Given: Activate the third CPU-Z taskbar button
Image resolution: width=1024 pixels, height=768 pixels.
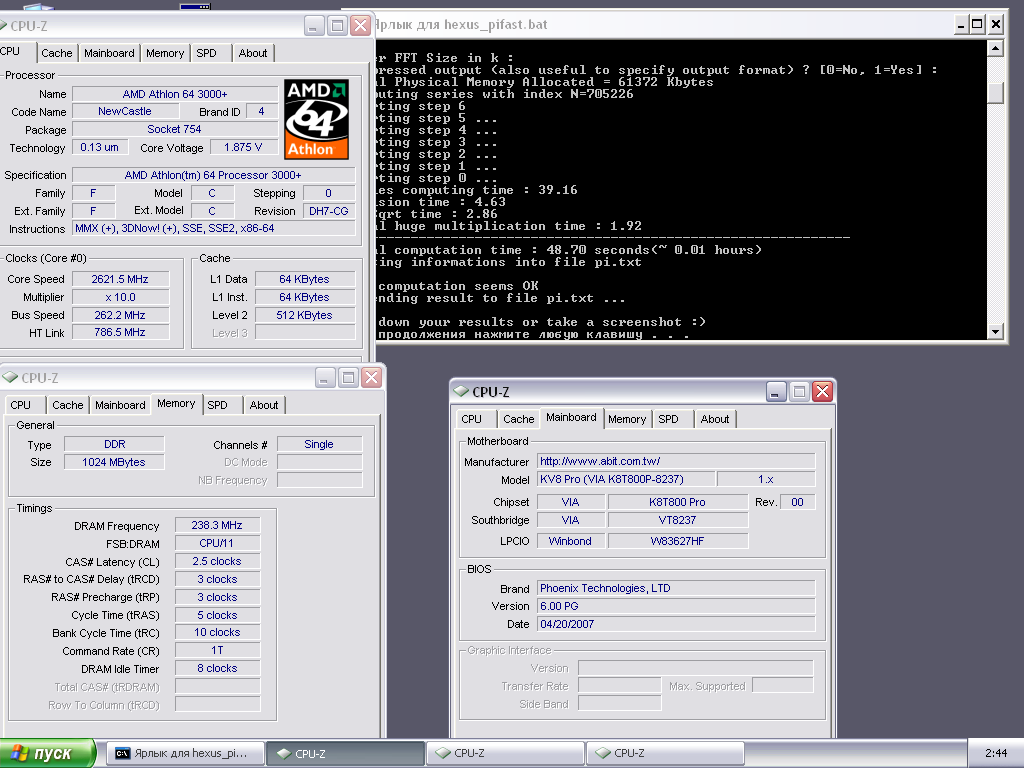Looking at the screenshot, I should click(665, 753).
